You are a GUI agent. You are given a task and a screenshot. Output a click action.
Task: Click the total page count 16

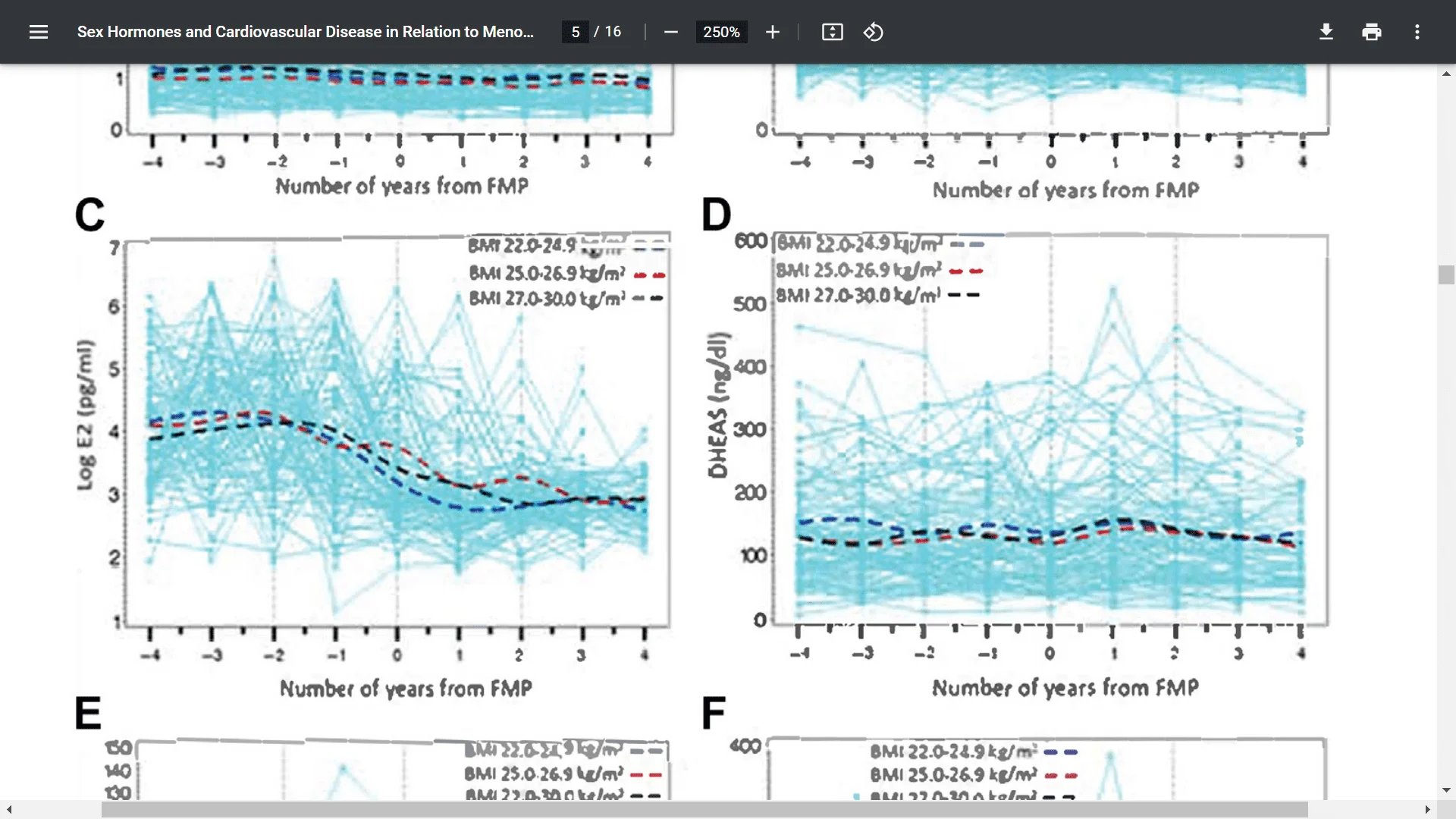[x=613, y=32]
